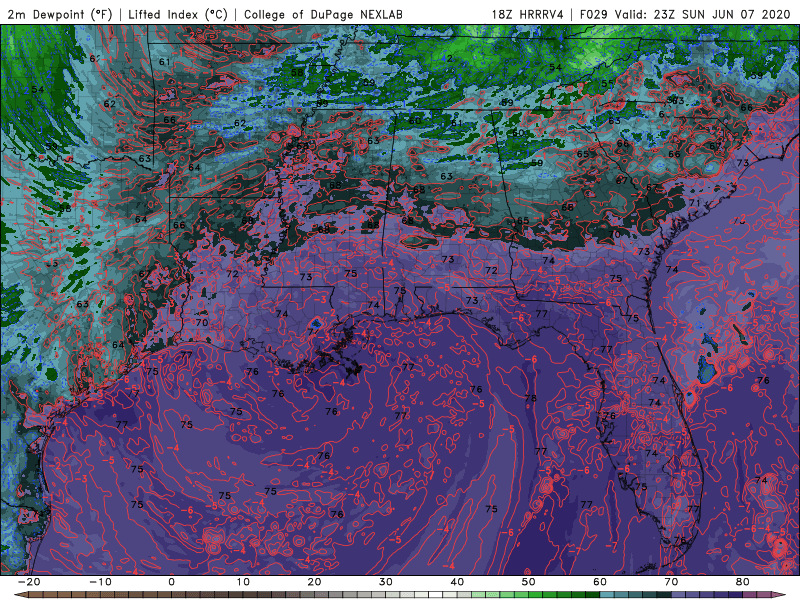Click the 20 tick label on color scale
This screenshot has height=600, width=800.
(x=314, y=582)
